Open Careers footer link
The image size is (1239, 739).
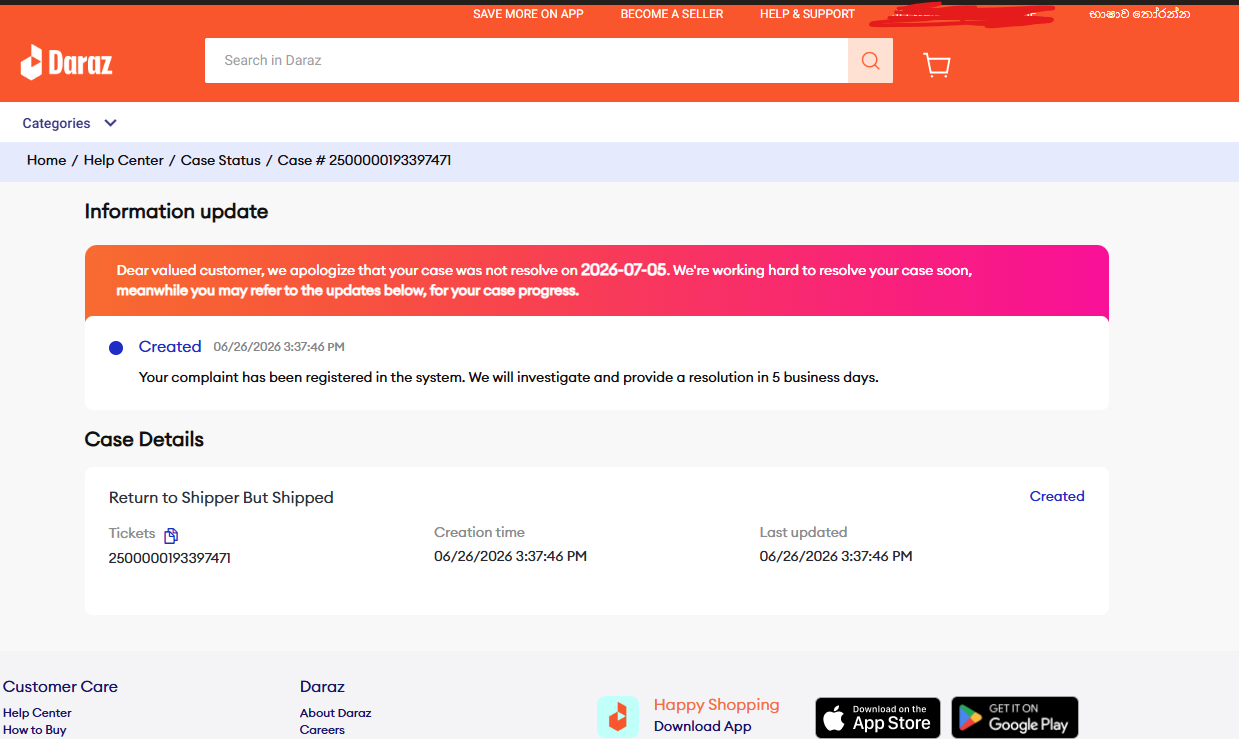click(322, 730)
